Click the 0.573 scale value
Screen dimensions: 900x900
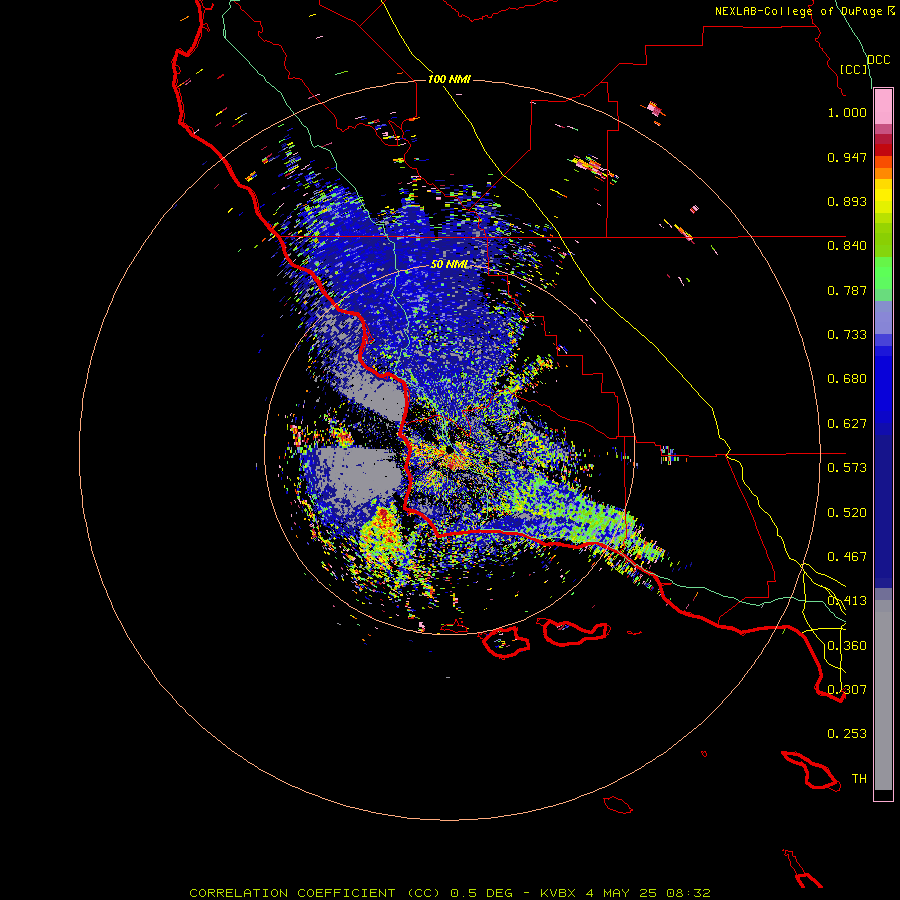point(847,468)
